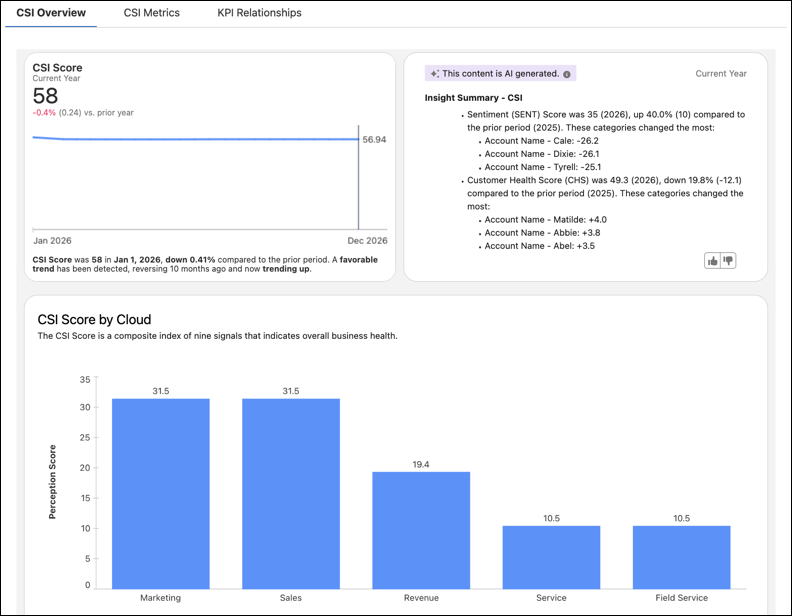Click the CSI Score value 58
Viewport: 792px width, 616px height.
pos(45,96)
